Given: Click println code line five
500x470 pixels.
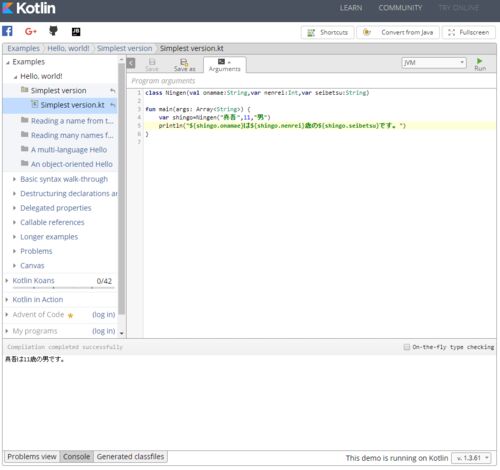Looking at the screenshot, I should point(282,126).
